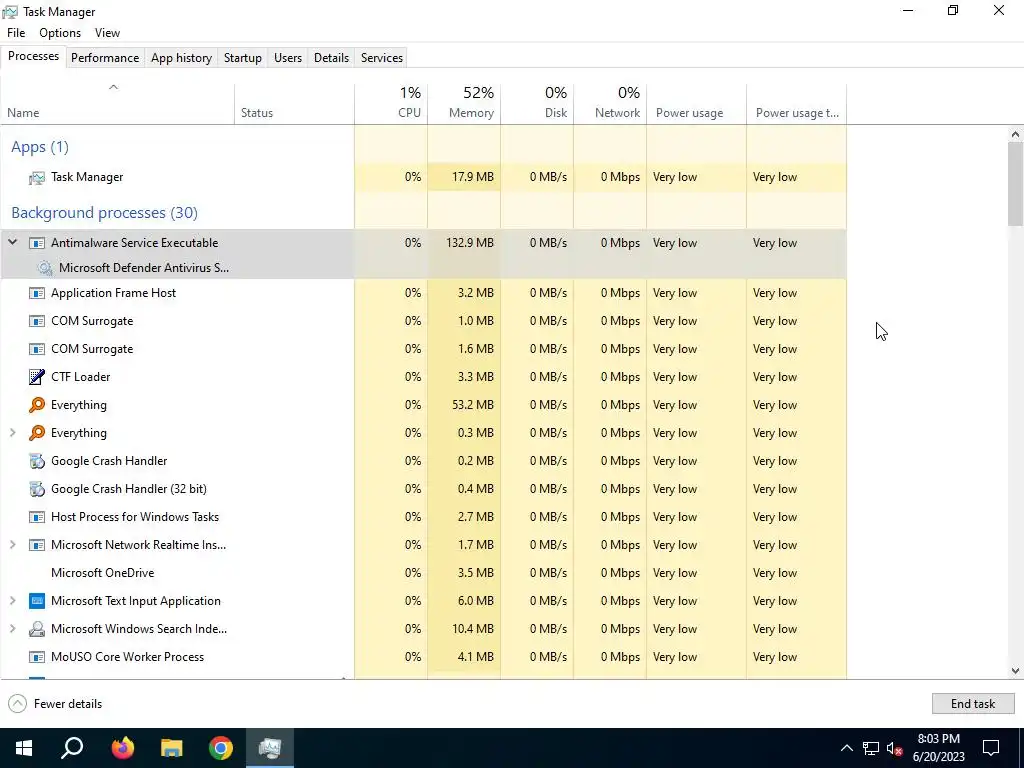
Task: Click the network status tray icon
Action: coord(871,748)
